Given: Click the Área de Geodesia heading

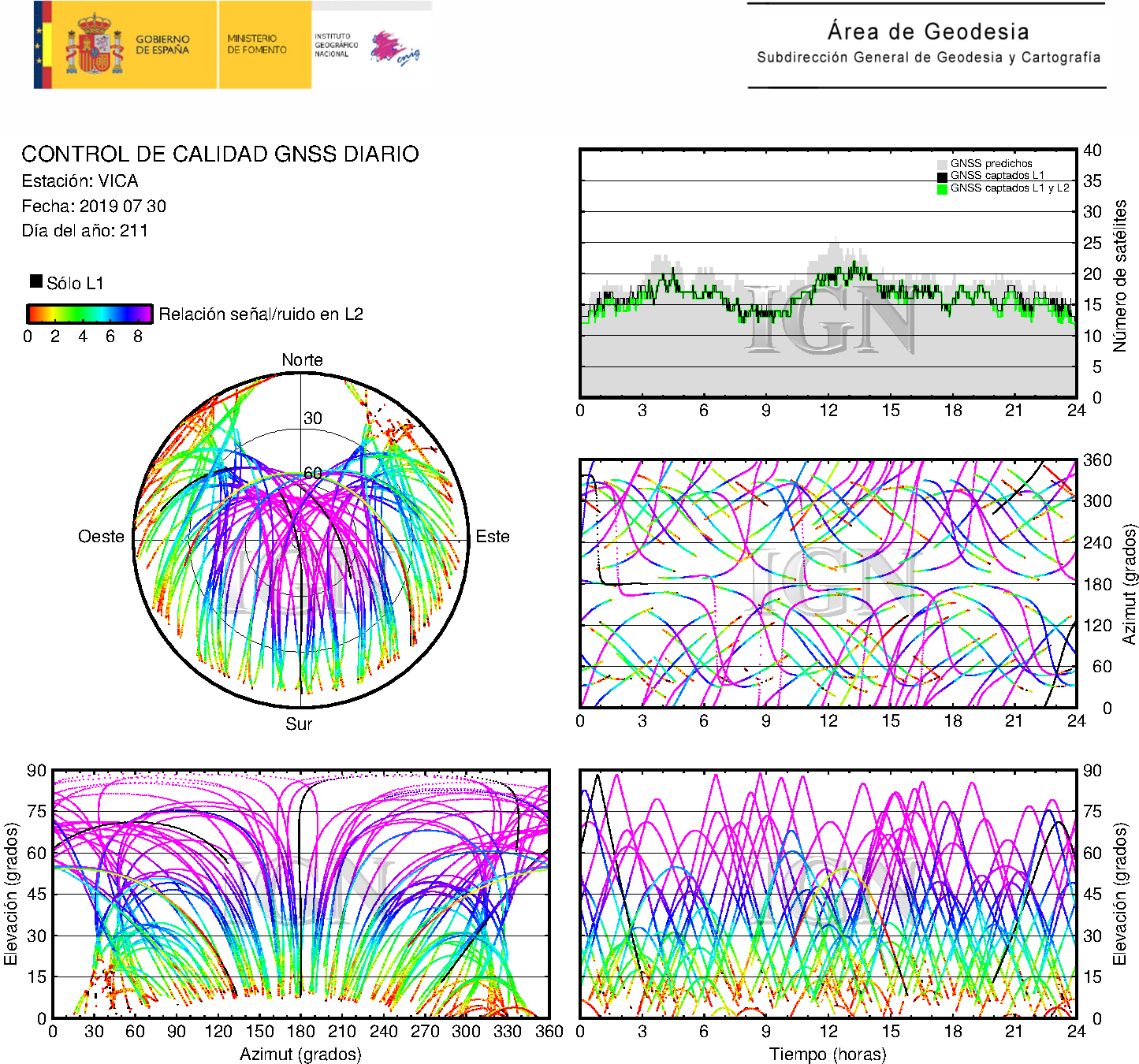Looking at the screenshot, I should coord(928,32).
